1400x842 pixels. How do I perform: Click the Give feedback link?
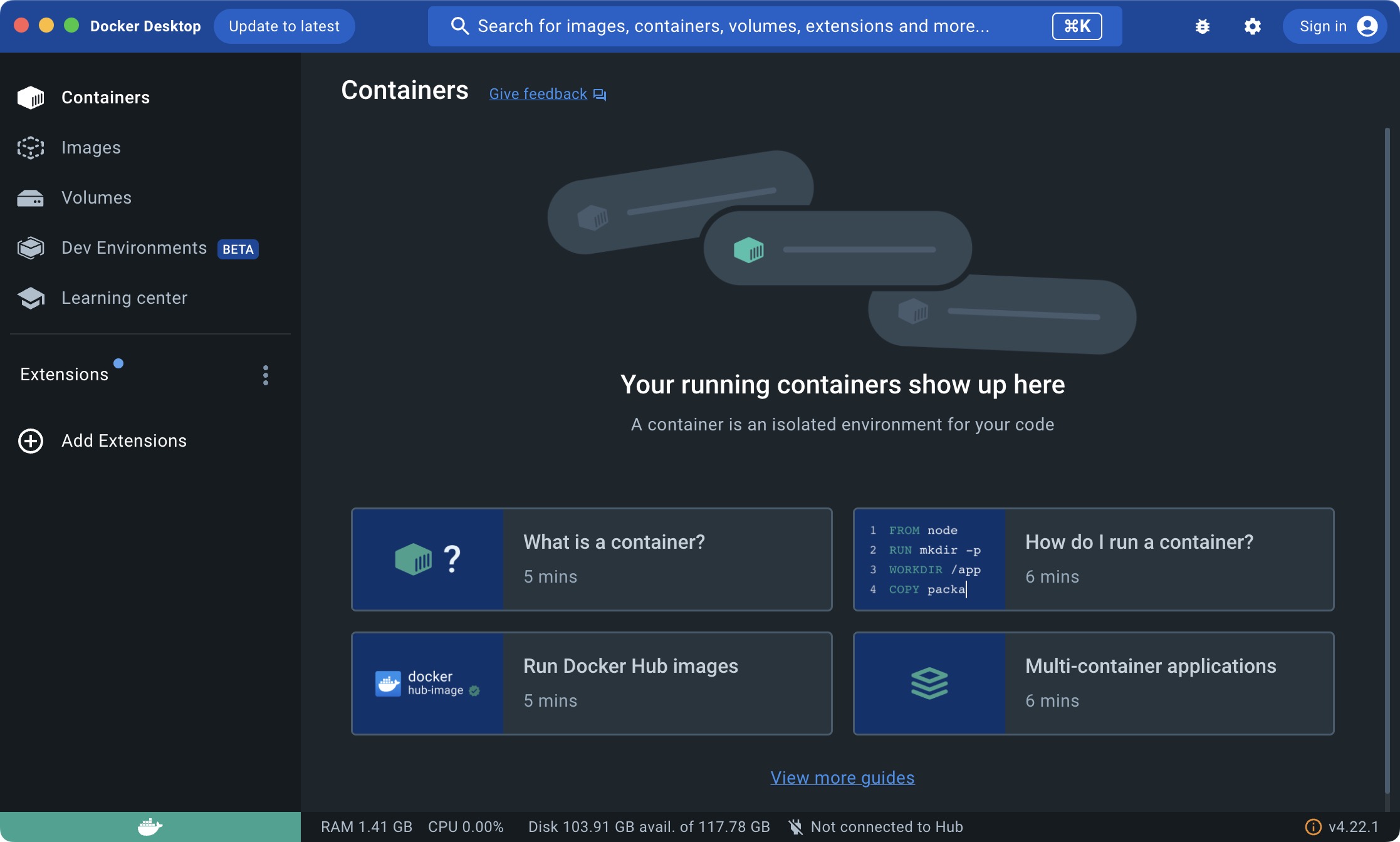(538, 93)
